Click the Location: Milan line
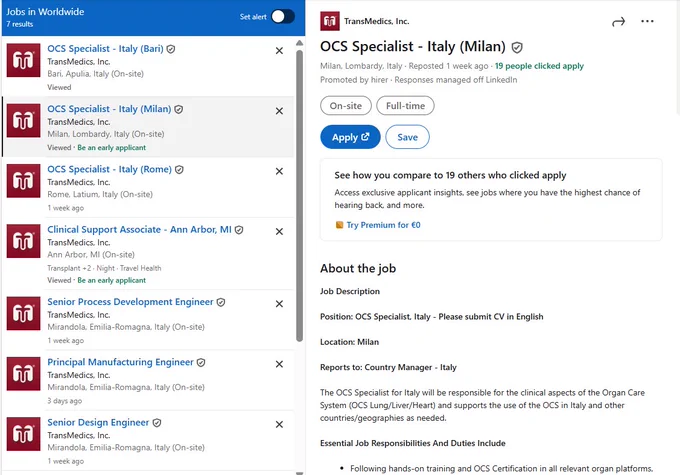 (x=350, y=342)
